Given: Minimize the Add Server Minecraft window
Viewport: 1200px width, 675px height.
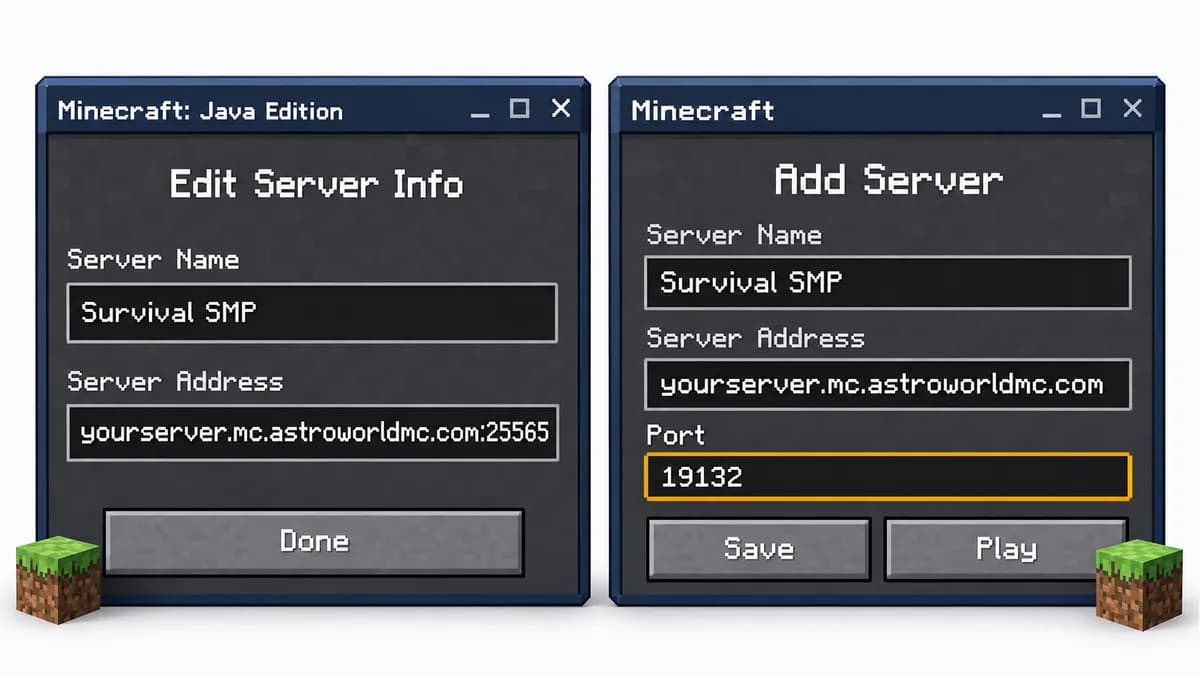Looking at the screenshot, I should (x=1051, y=114).
